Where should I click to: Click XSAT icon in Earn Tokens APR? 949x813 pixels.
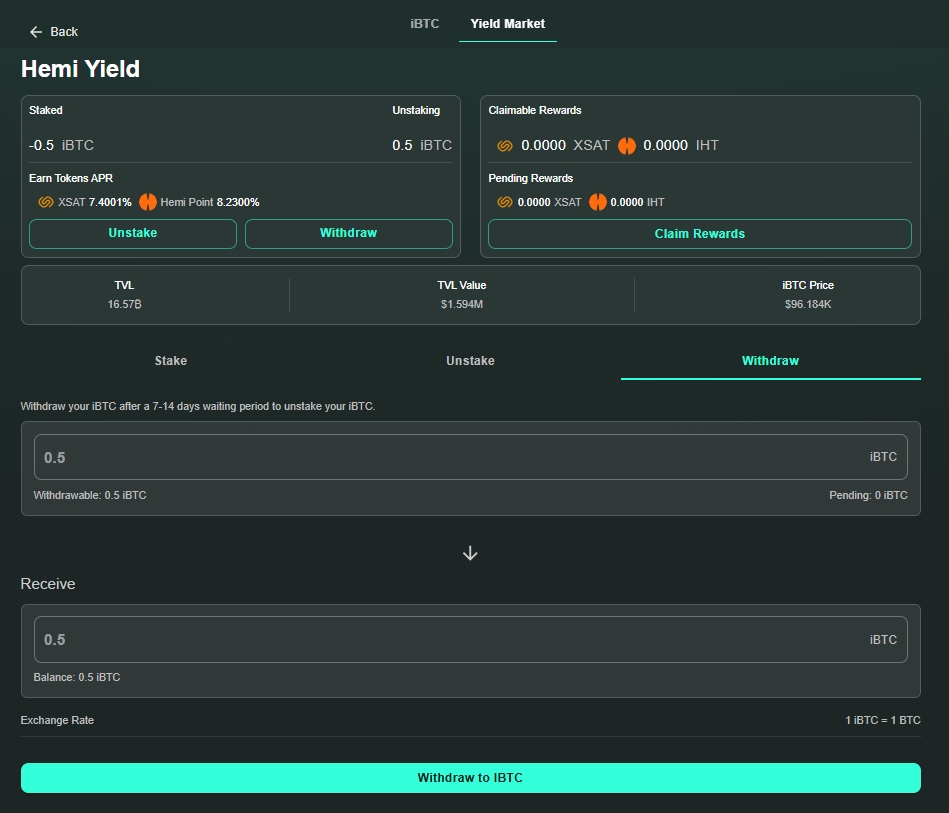(x=45, y=202)
